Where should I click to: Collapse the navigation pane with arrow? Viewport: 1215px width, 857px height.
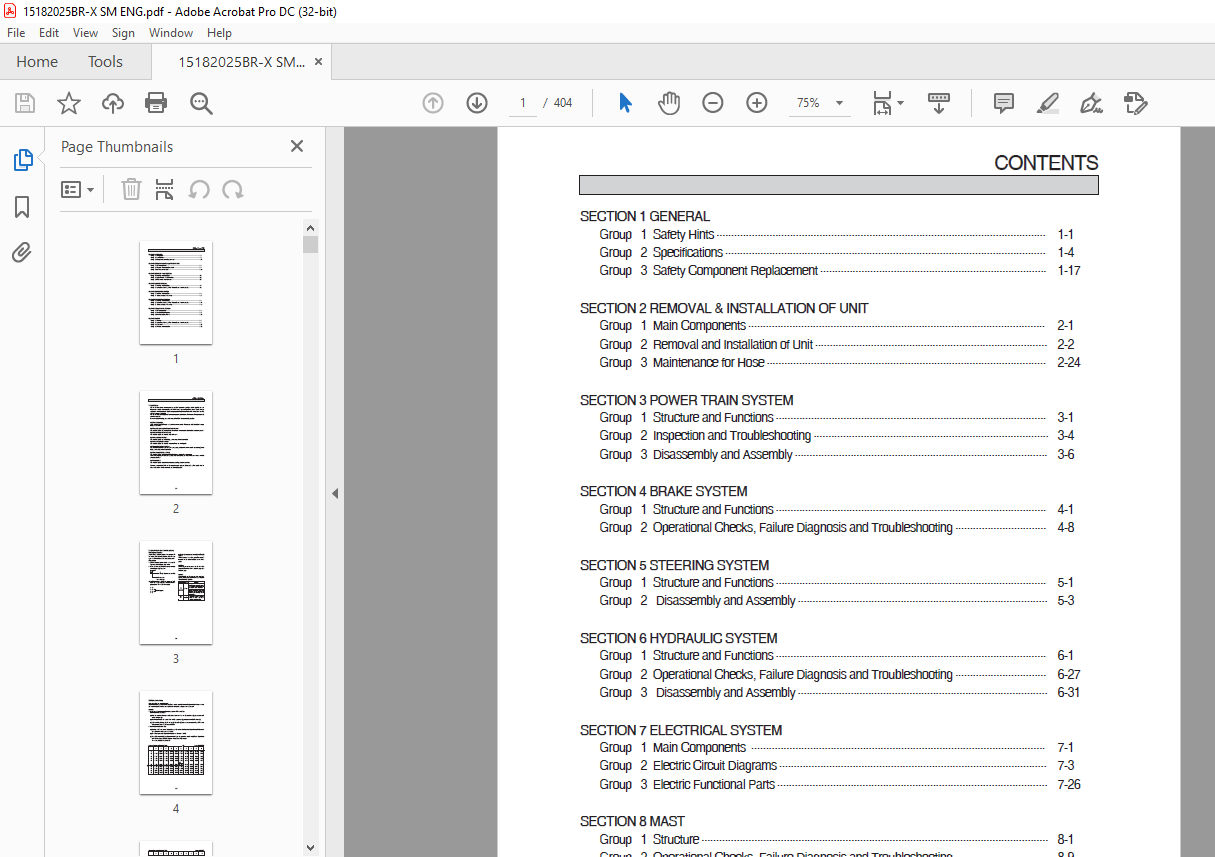pos(335,493)
